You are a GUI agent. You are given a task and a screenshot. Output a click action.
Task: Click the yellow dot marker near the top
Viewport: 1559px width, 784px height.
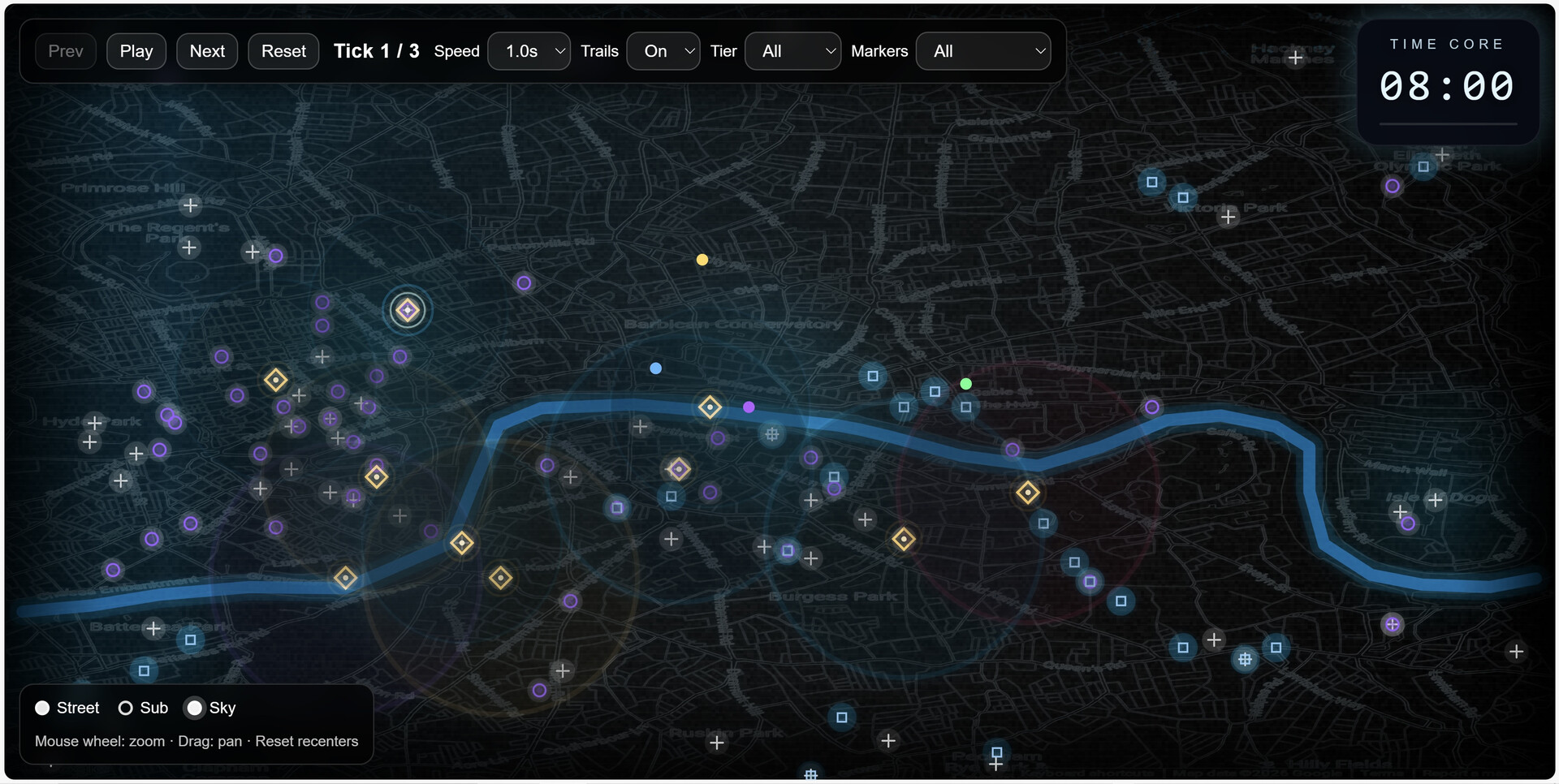tap(702, 259)
